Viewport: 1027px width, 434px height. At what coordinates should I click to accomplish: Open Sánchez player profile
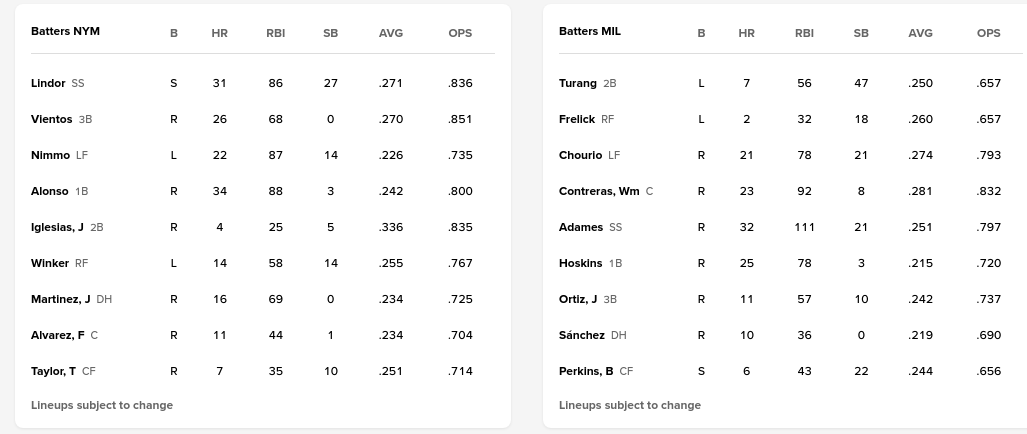click(581, 335)
